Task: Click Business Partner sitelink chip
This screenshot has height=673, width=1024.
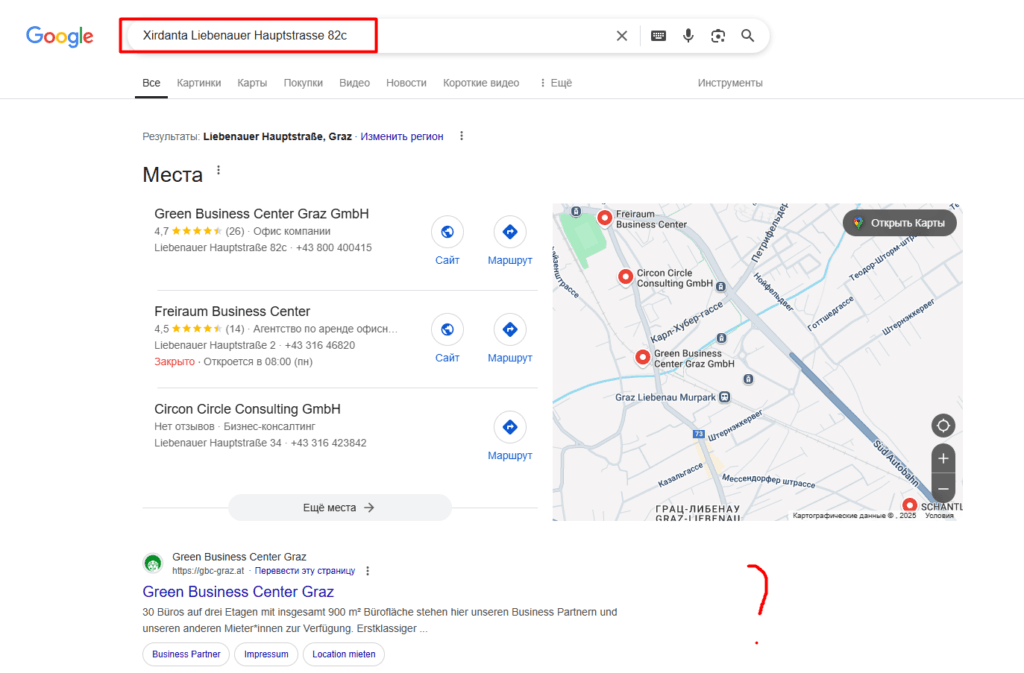Action: (x=186, y=654)
